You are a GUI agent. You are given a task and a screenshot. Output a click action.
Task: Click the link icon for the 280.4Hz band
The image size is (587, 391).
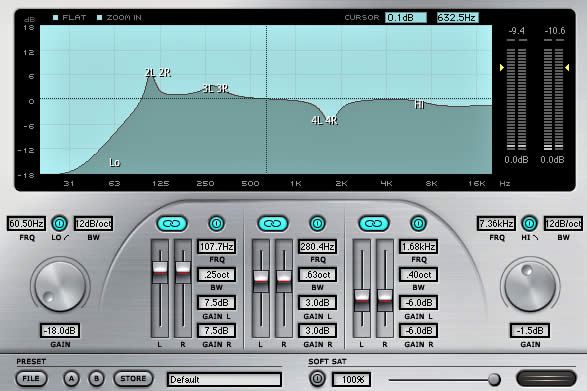[x=273, y=224]
